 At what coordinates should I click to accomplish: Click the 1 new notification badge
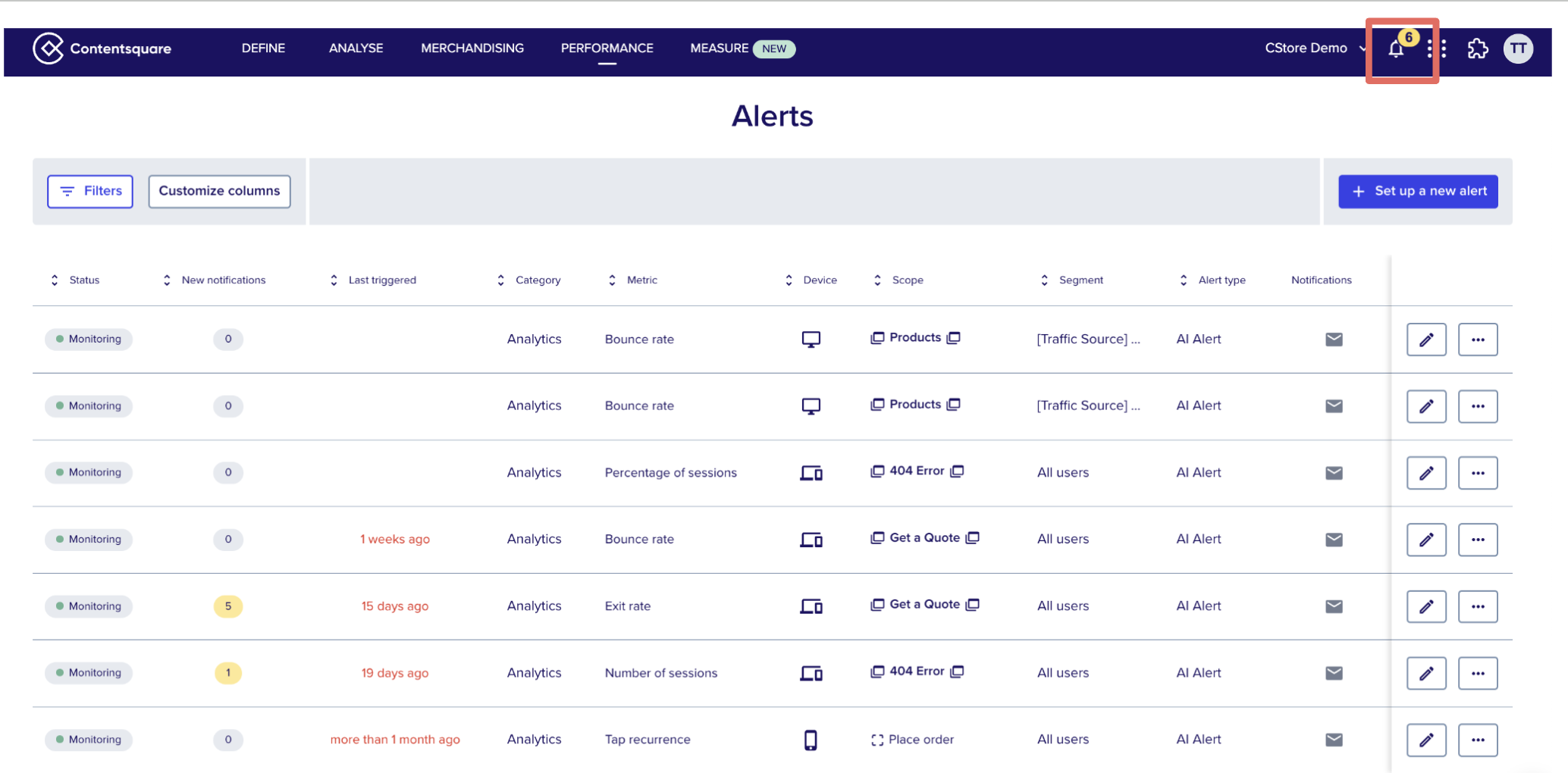228,673
